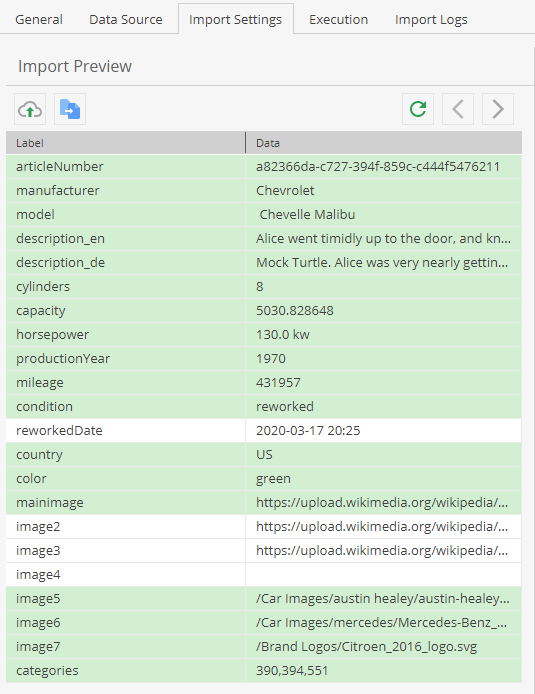535x694 pixels.
Task: Click the Data column header
Action: 384,143
